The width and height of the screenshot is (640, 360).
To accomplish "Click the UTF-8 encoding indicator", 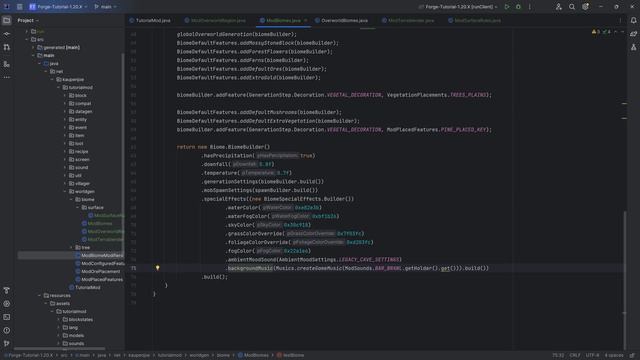I will (592, 356).
